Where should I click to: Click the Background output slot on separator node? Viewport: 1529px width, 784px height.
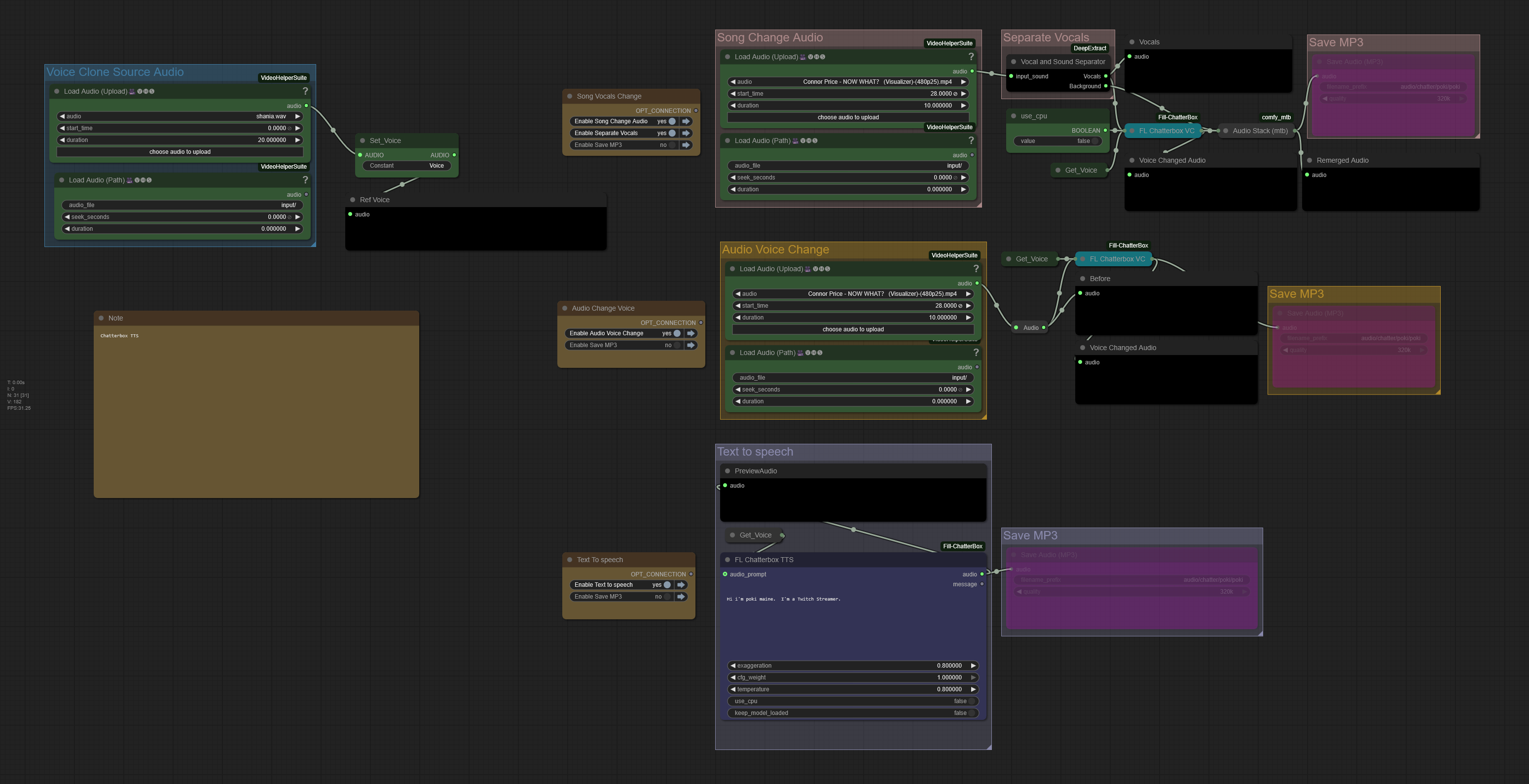click(1105, 86)
